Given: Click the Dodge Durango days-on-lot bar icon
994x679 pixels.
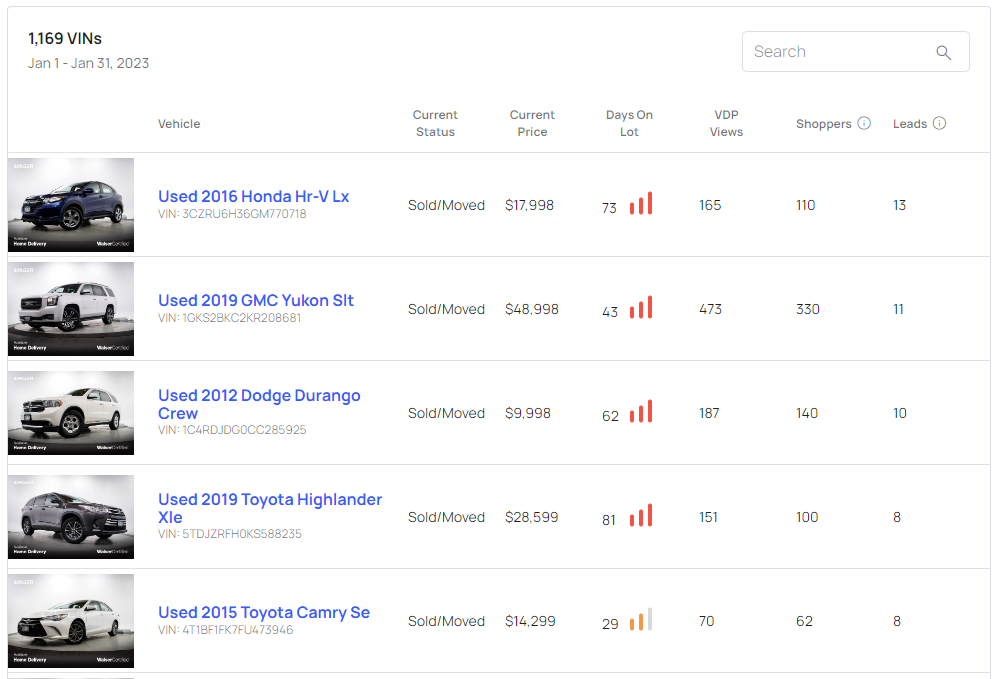Looking at the screenshot, I should click(x=641, y=413).
